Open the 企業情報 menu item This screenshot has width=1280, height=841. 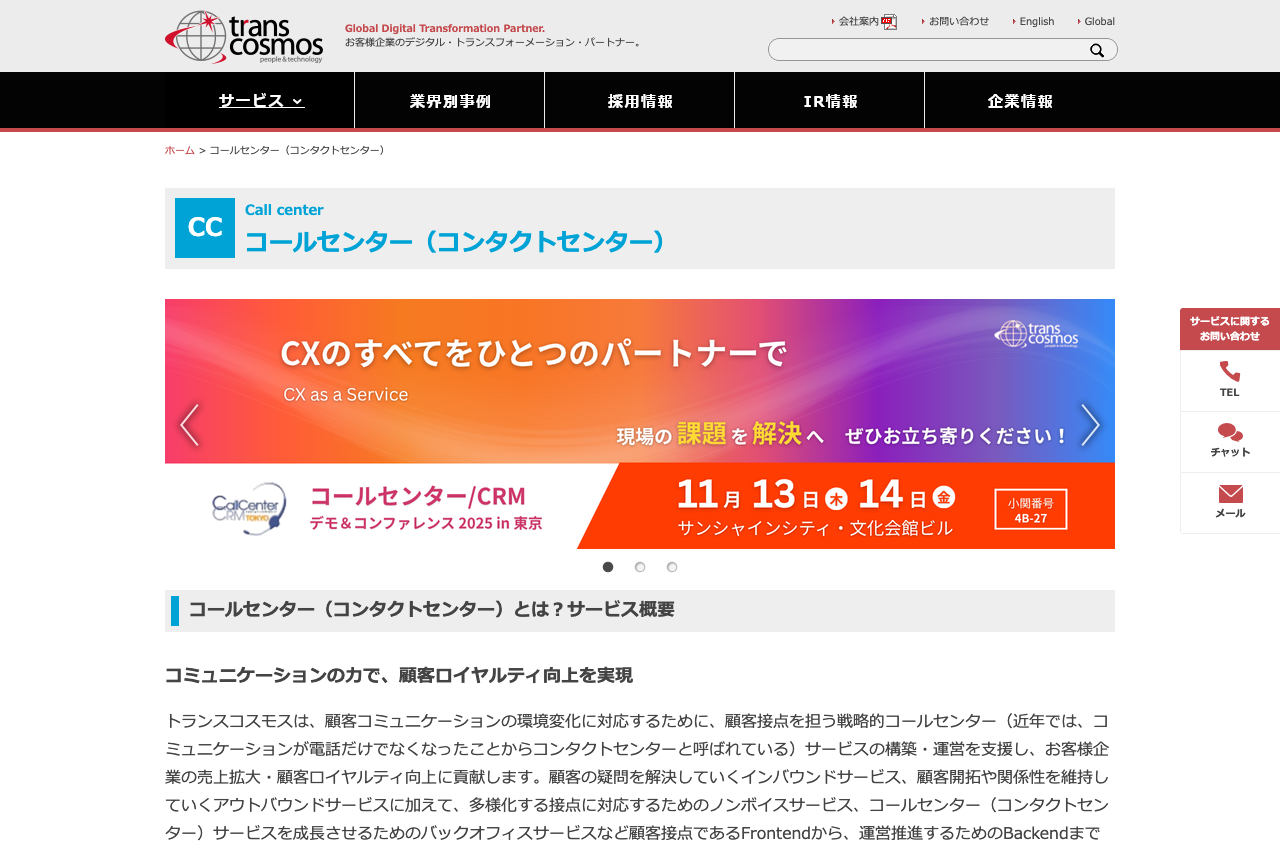click(x=1020, y=101)
